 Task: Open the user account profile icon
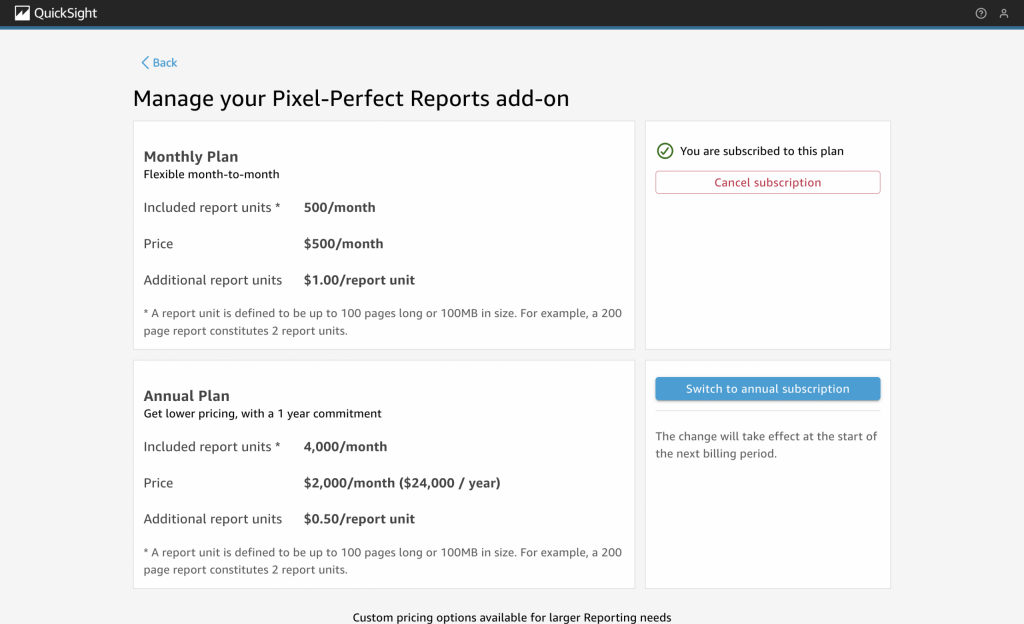[1004, 13]
